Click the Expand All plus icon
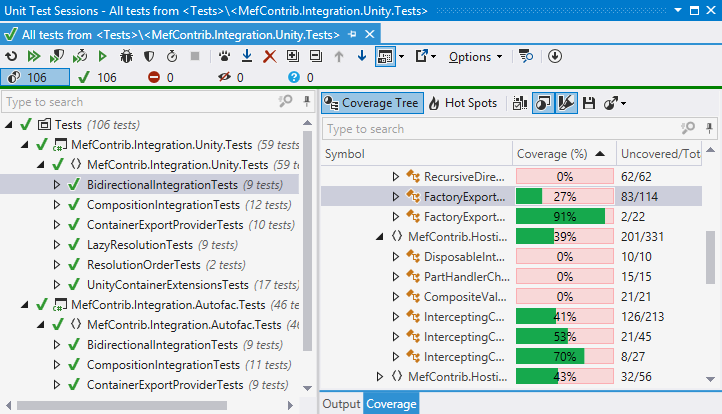Screen dimensions: 722x414 [x=292, y=56]
